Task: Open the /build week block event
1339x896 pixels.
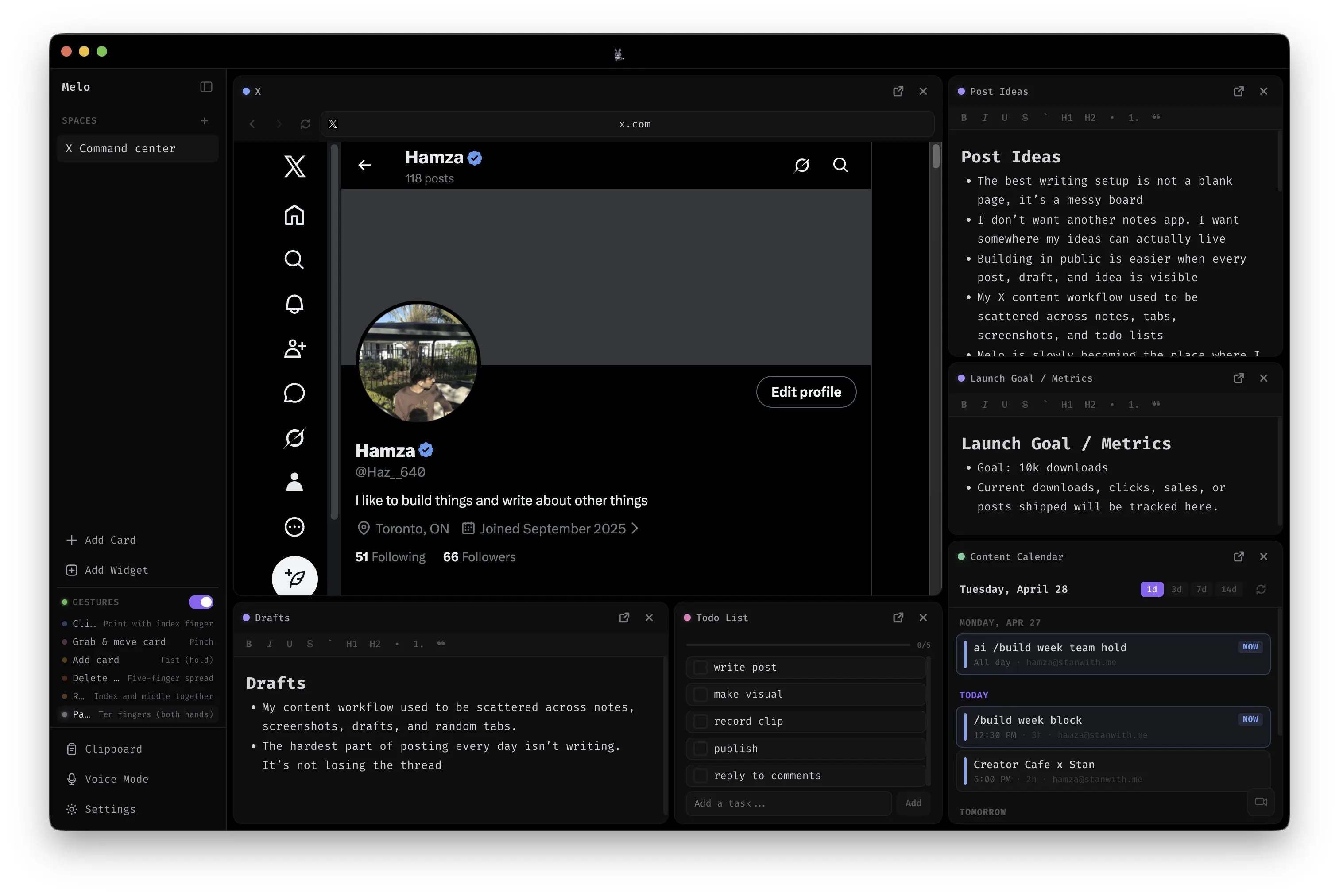Action: tap(1113, 727)
